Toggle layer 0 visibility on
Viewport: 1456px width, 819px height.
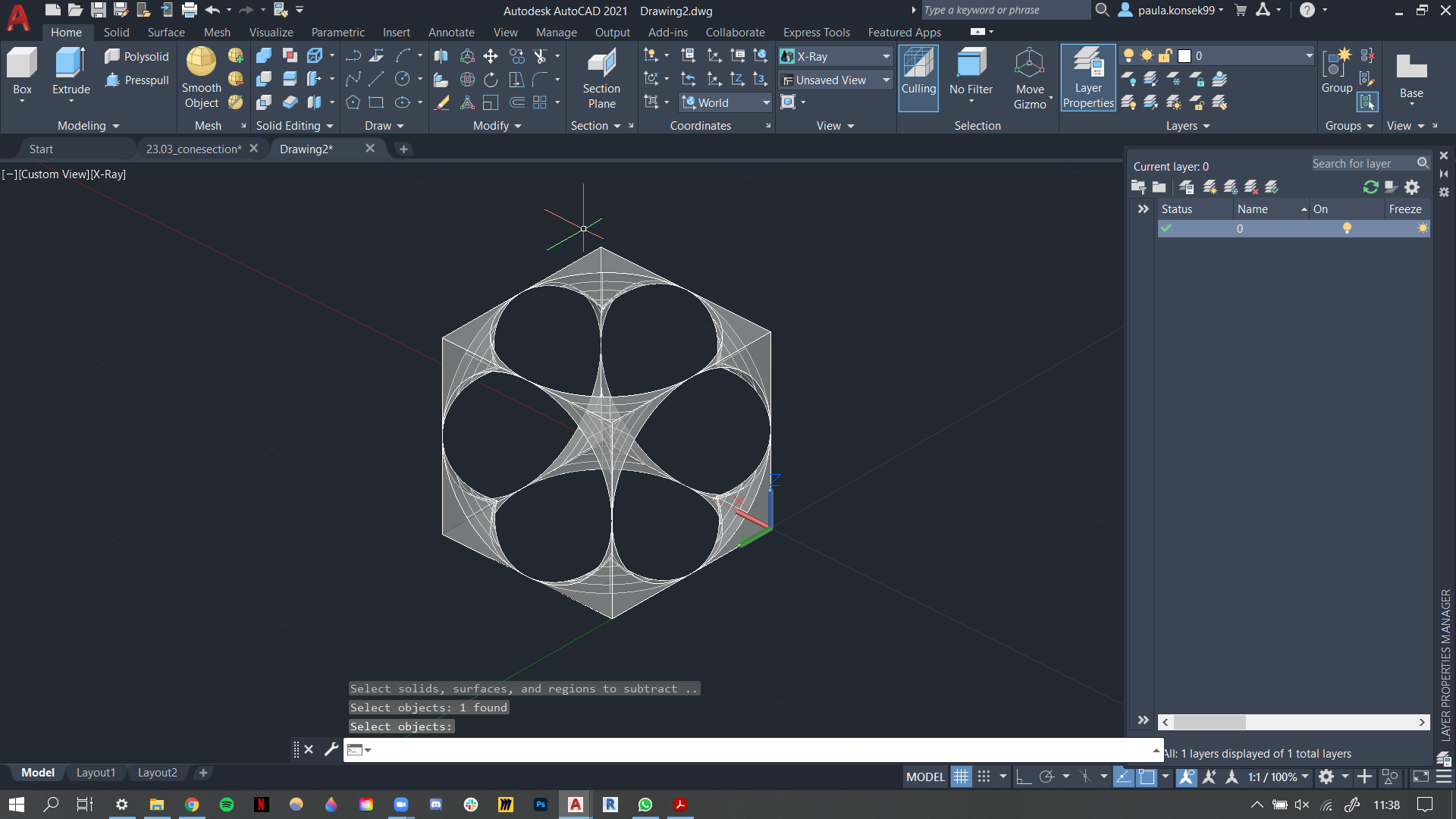coord(1347,228)
